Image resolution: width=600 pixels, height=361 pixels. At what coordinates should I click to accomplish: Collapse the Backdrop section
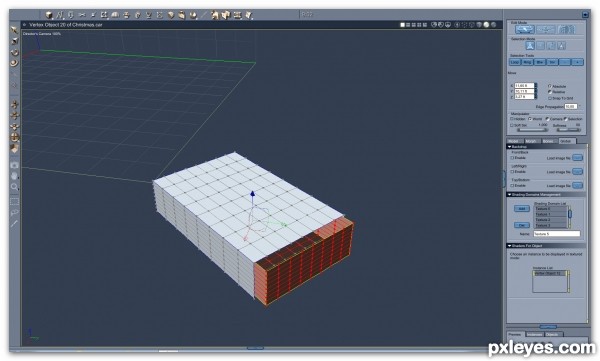(510, 147)
